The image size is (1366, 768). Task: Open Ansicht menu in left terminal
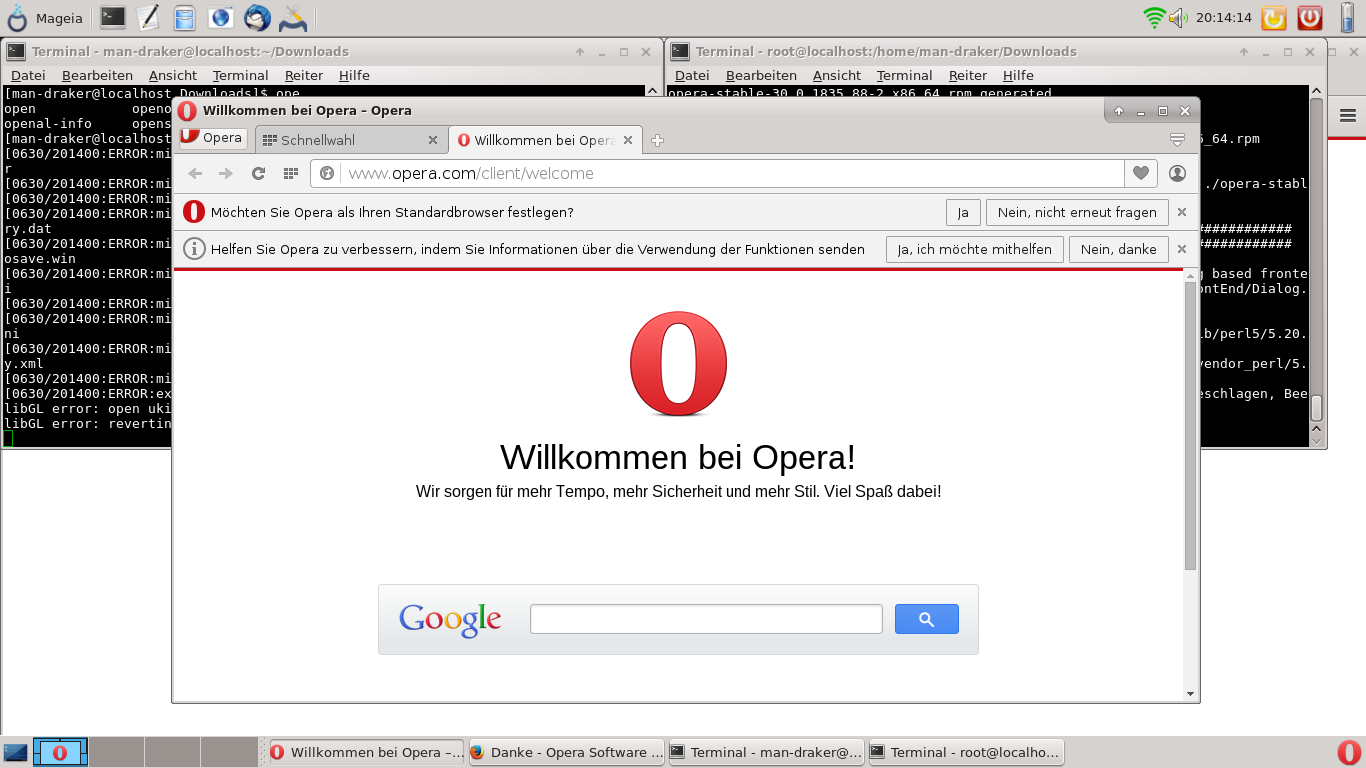tap(173, 75)
